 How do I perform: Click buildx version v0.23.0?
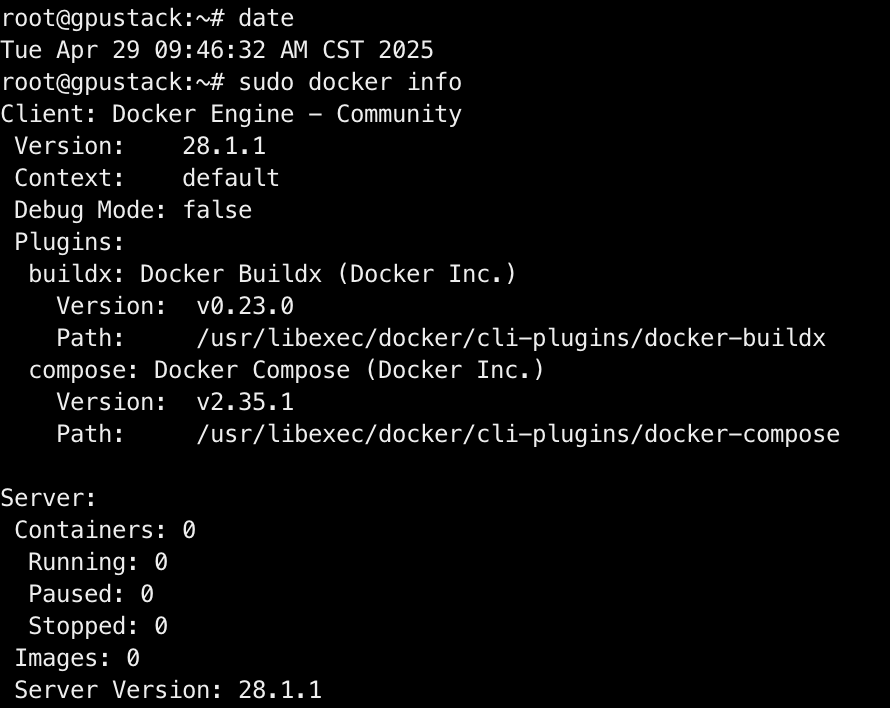245,306
